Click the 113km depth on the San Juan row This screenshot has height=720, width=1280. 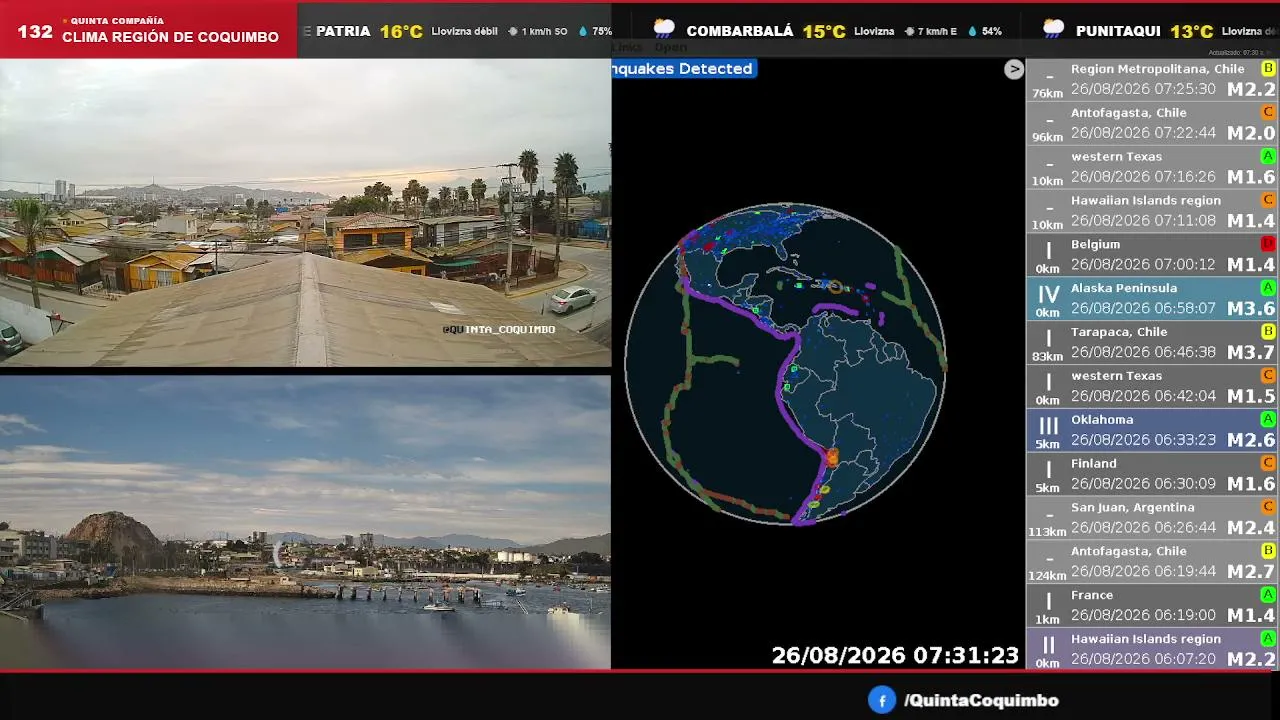click(x=1048, y=532)
